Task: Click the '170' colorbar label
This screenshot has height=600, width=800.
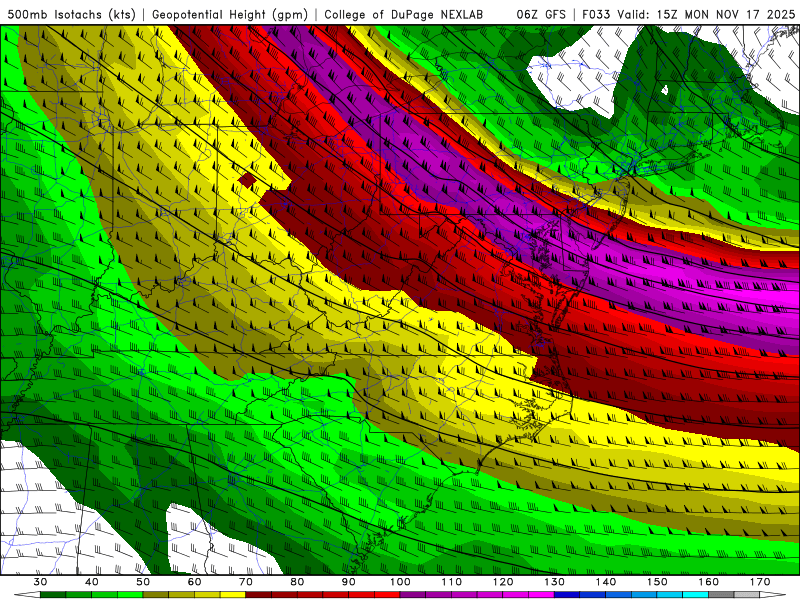Action: tap(760, 582)
